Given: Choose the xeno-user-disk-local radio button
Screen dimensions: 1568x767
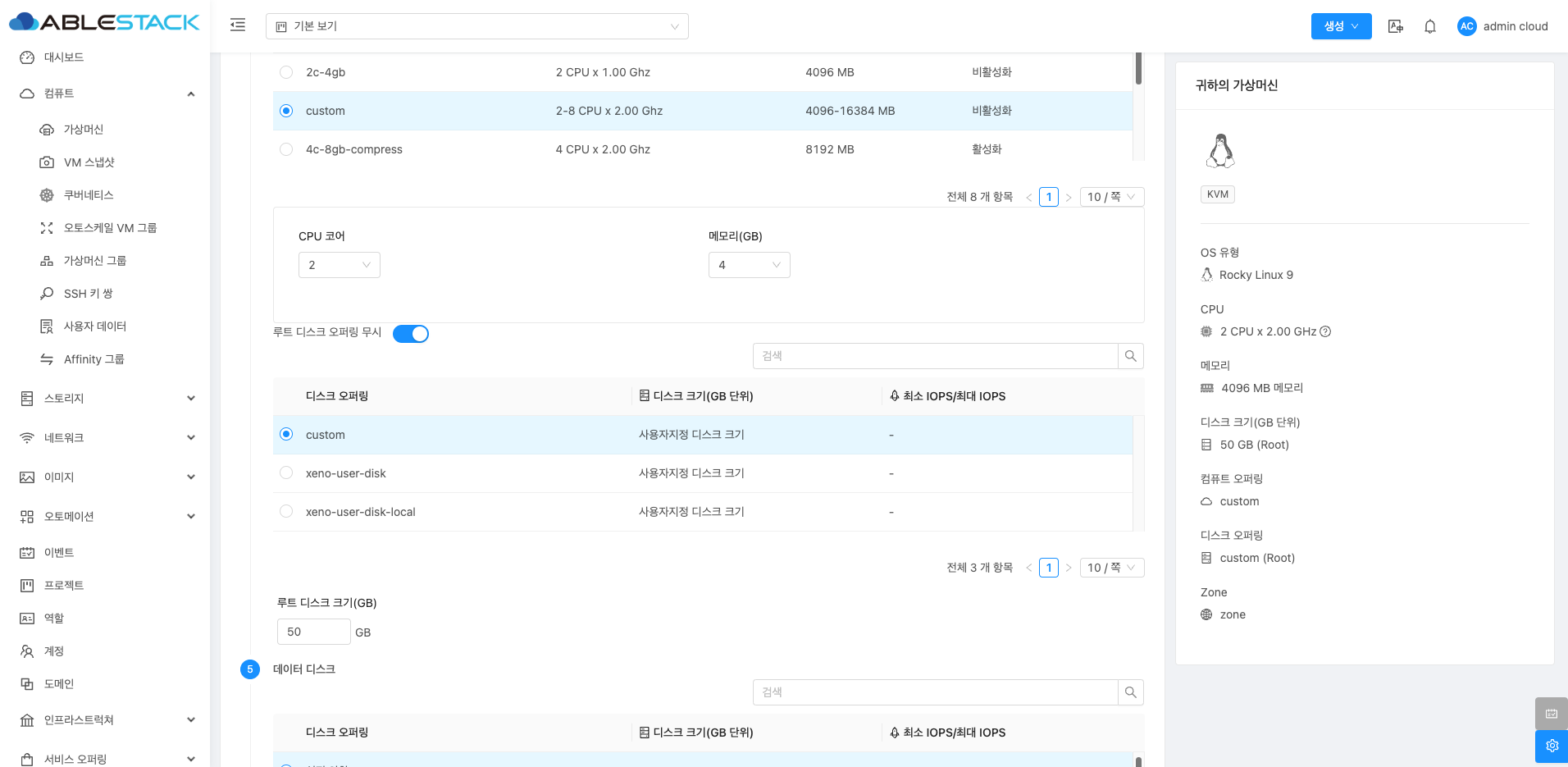Looking at the screenshot, I should [x=286, y=512].
